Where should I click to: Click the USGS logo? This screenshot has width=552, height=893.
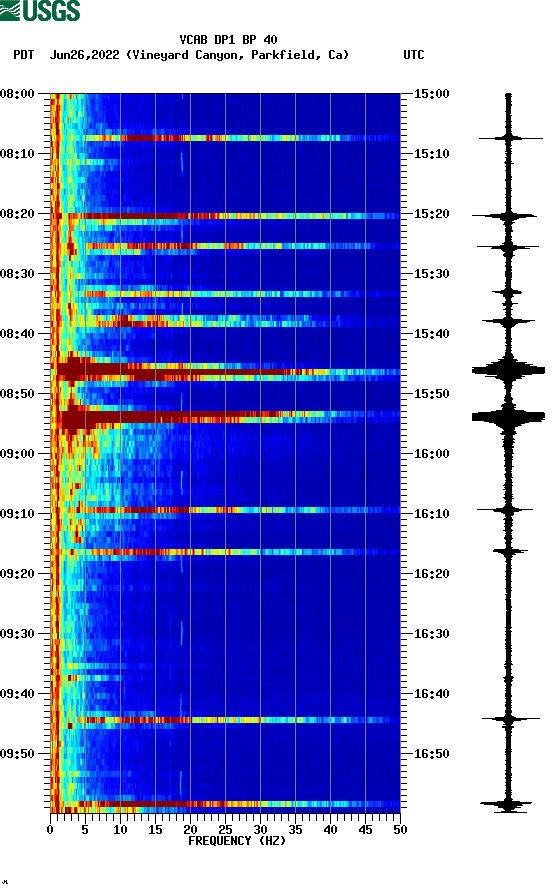(40, 10)
